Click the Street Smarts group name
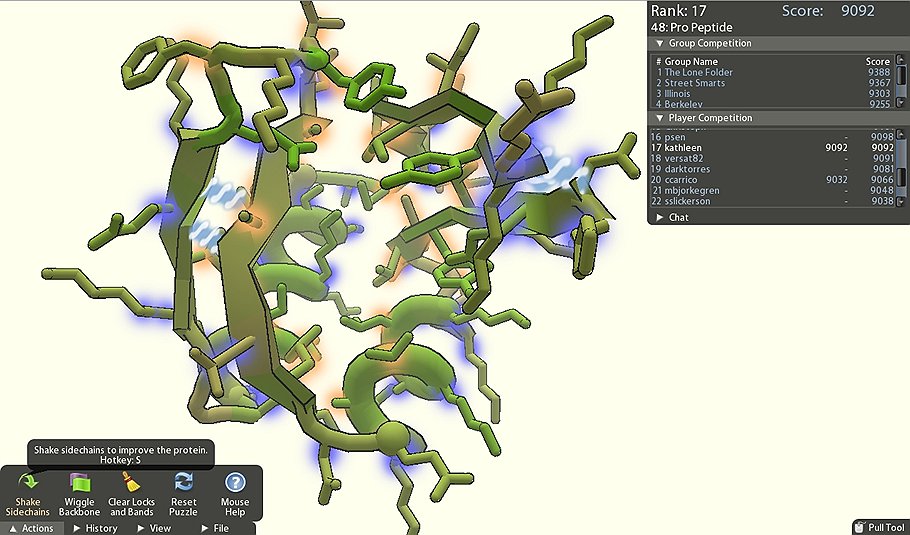Image resolution: width=910 pixels, height=535 pixels. 694,83
